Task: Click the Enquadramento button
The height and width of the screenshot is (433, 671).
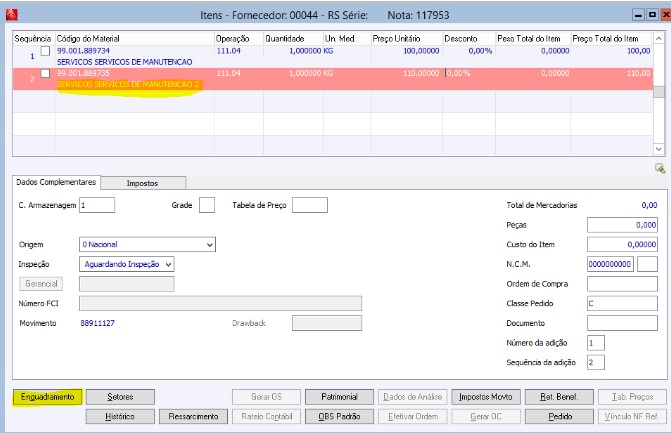Action: pyautogui.click(x=48, y=397)
